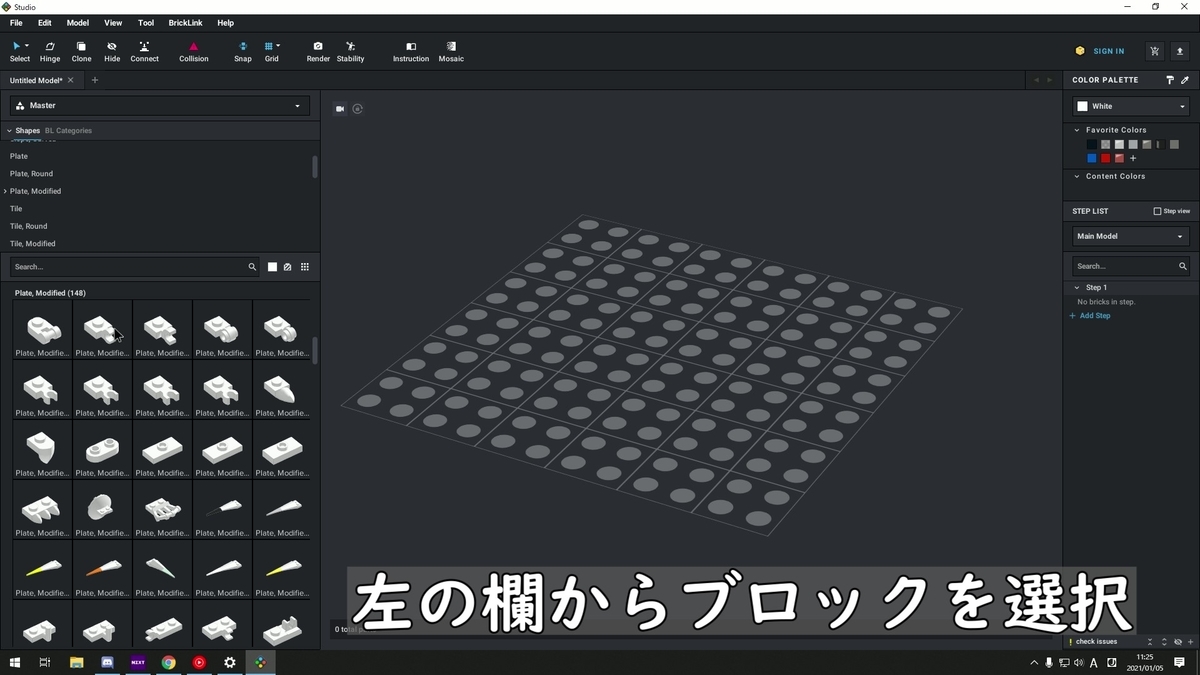Open the Main Model dropdown
This screenshot has height=675, width=1200.
[1131, 236]
